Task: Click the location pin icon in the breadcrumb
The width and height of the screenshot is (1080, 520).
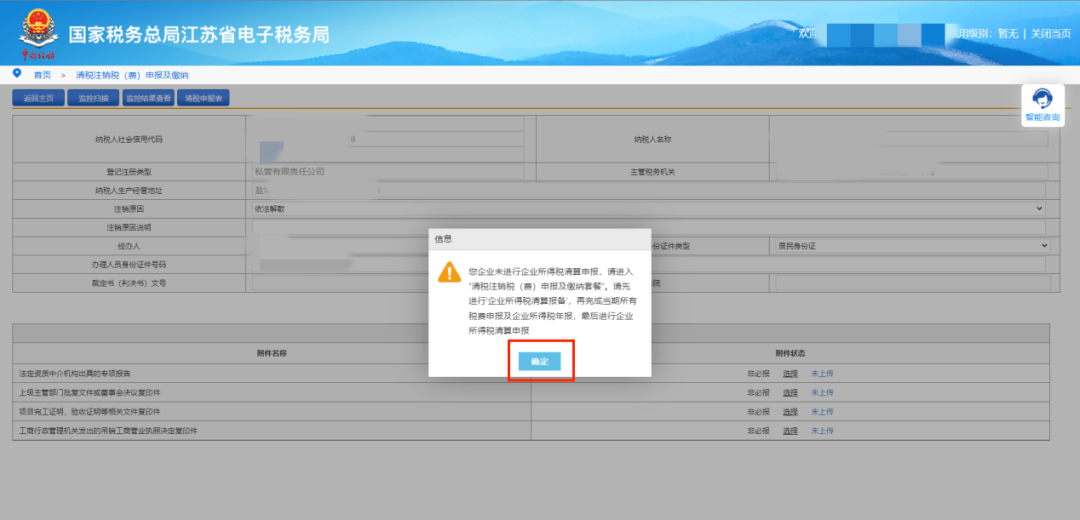Action: (17, 73)
